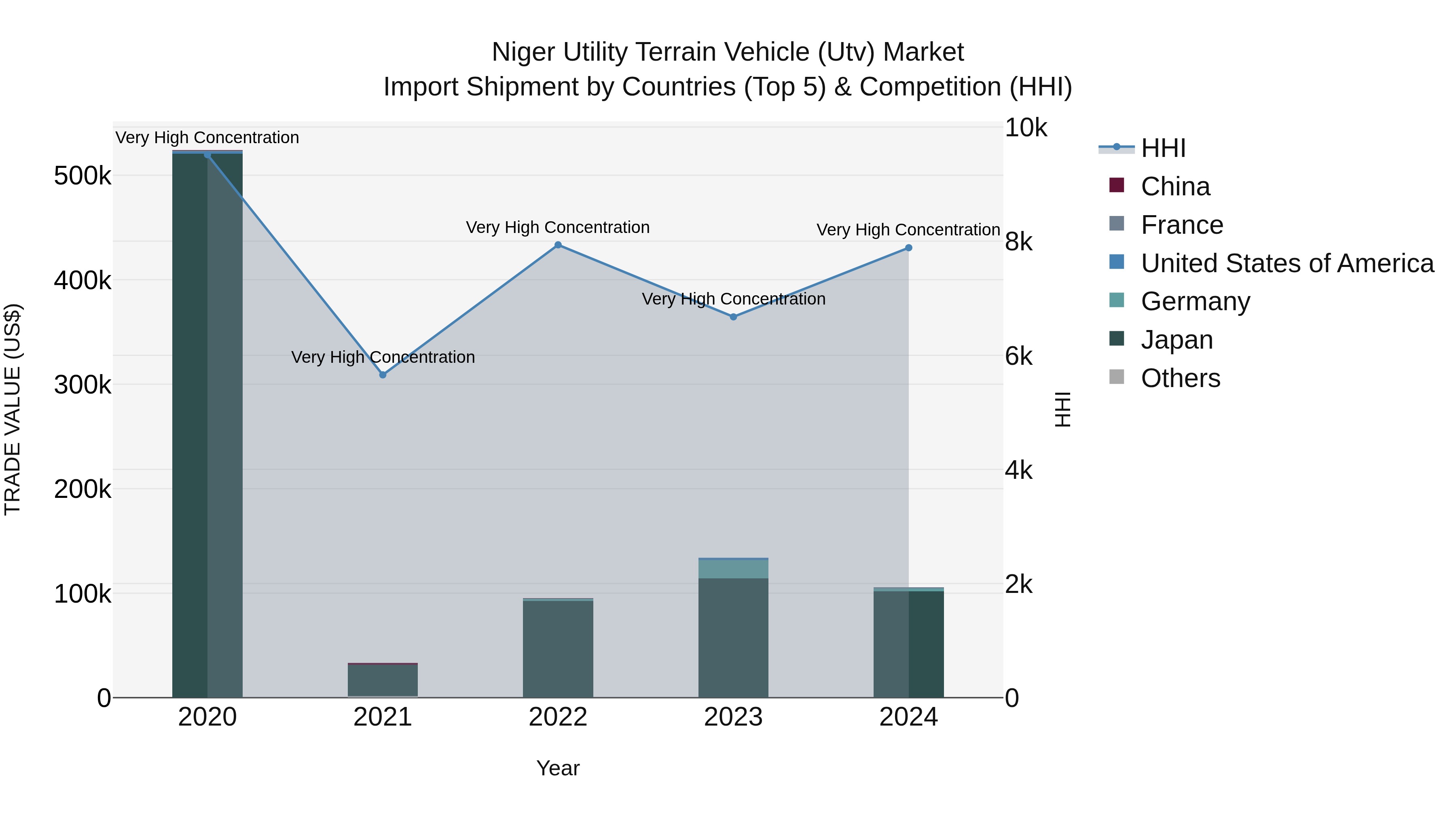
Task: Click the 8k HHI axis tick
Action: pyautogui.click(x=1018, y=242)
